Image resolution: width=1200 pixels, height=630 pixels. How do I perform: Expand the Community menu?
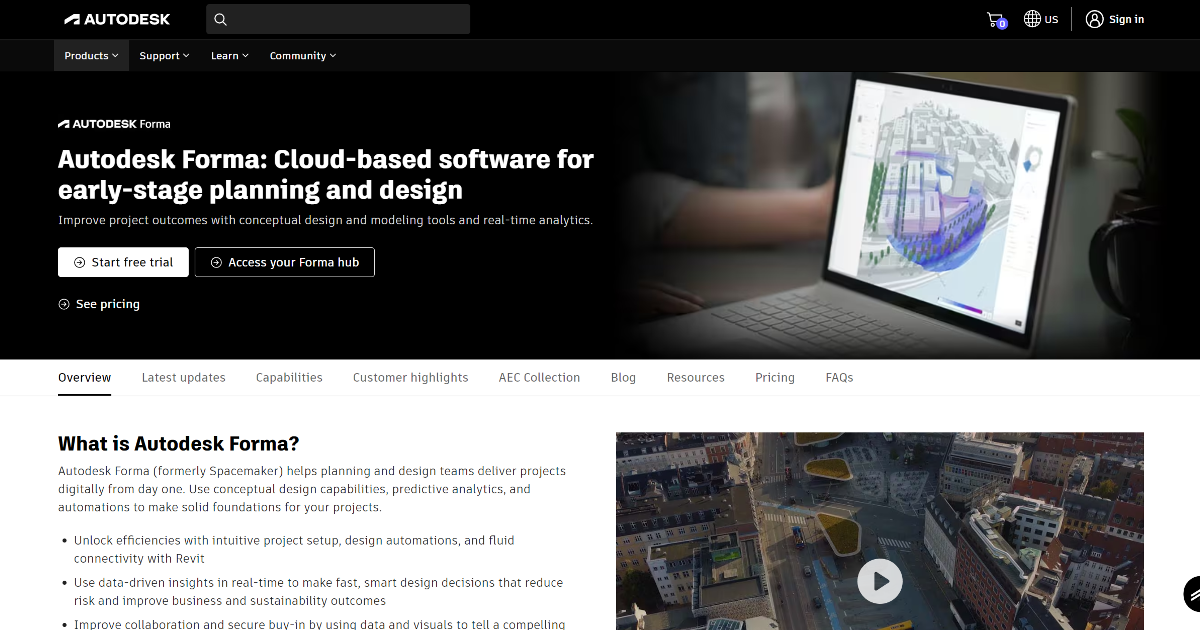[302, 55]
